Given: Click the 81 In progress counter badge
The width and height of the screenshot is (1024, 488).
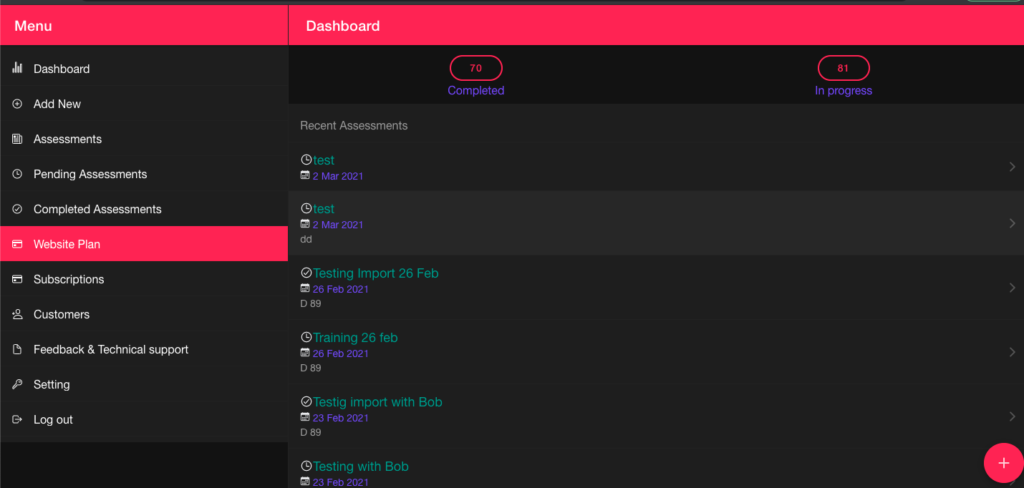Looking at the screenshot, I should click(843, 68).
